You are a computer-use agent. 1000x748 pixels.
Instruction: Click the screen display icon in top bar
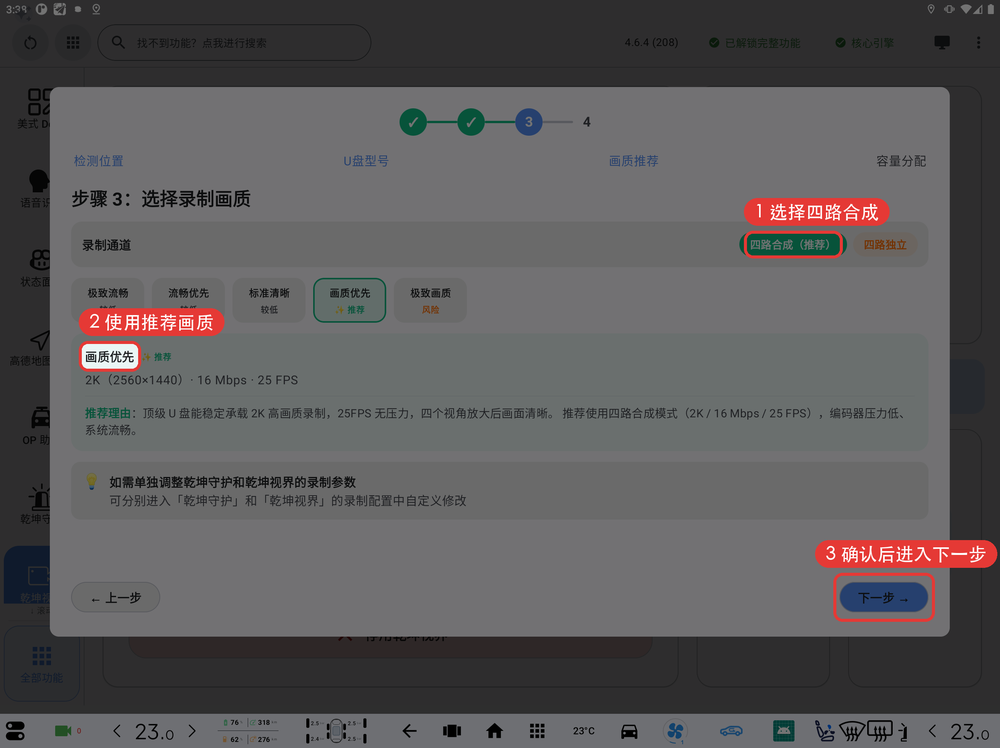(941, 43)
